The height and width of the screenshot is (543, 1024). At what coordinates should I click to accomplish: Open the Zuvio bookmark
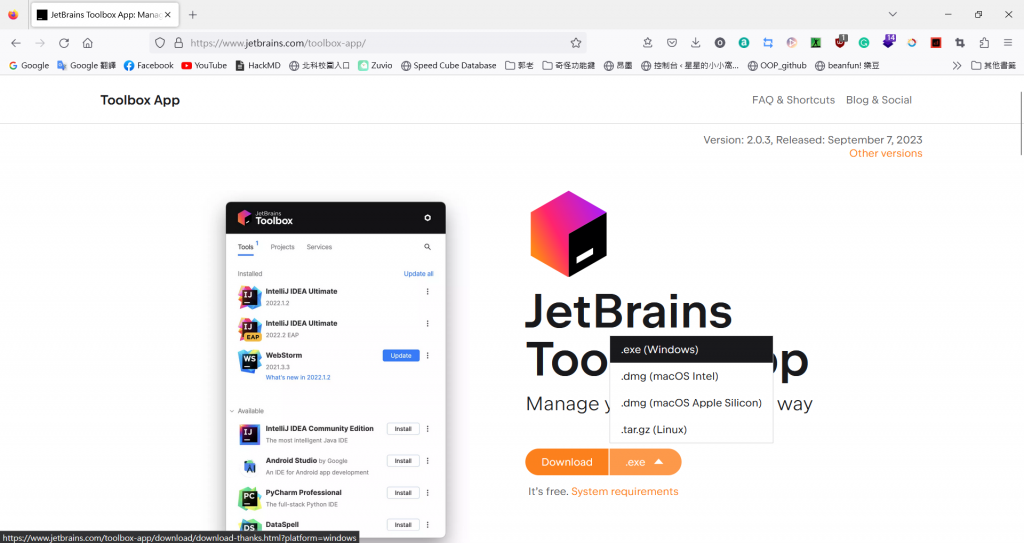[375, 65]
